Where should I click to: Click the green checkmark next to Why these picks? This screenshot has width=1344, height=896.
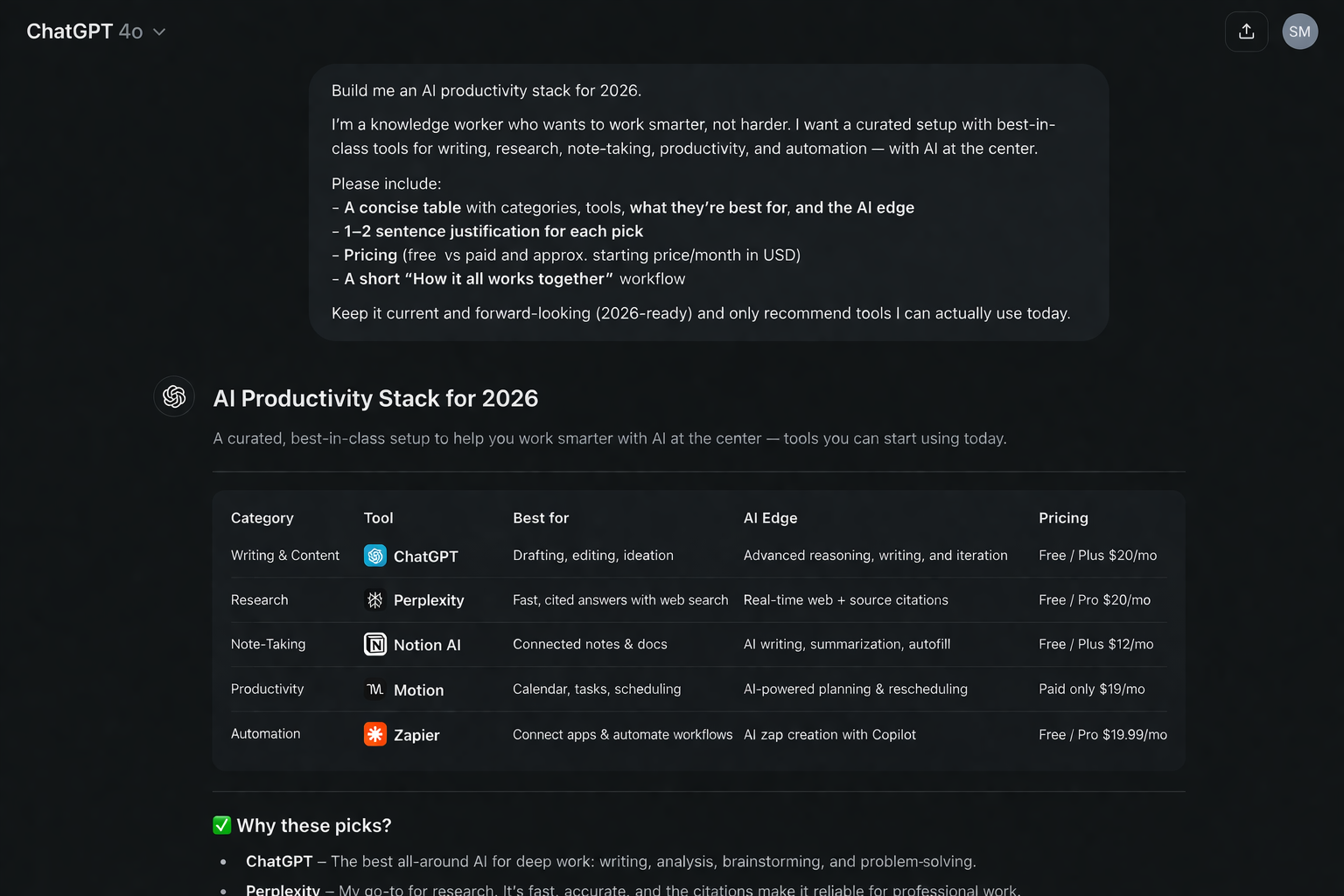tap(222, 825)
